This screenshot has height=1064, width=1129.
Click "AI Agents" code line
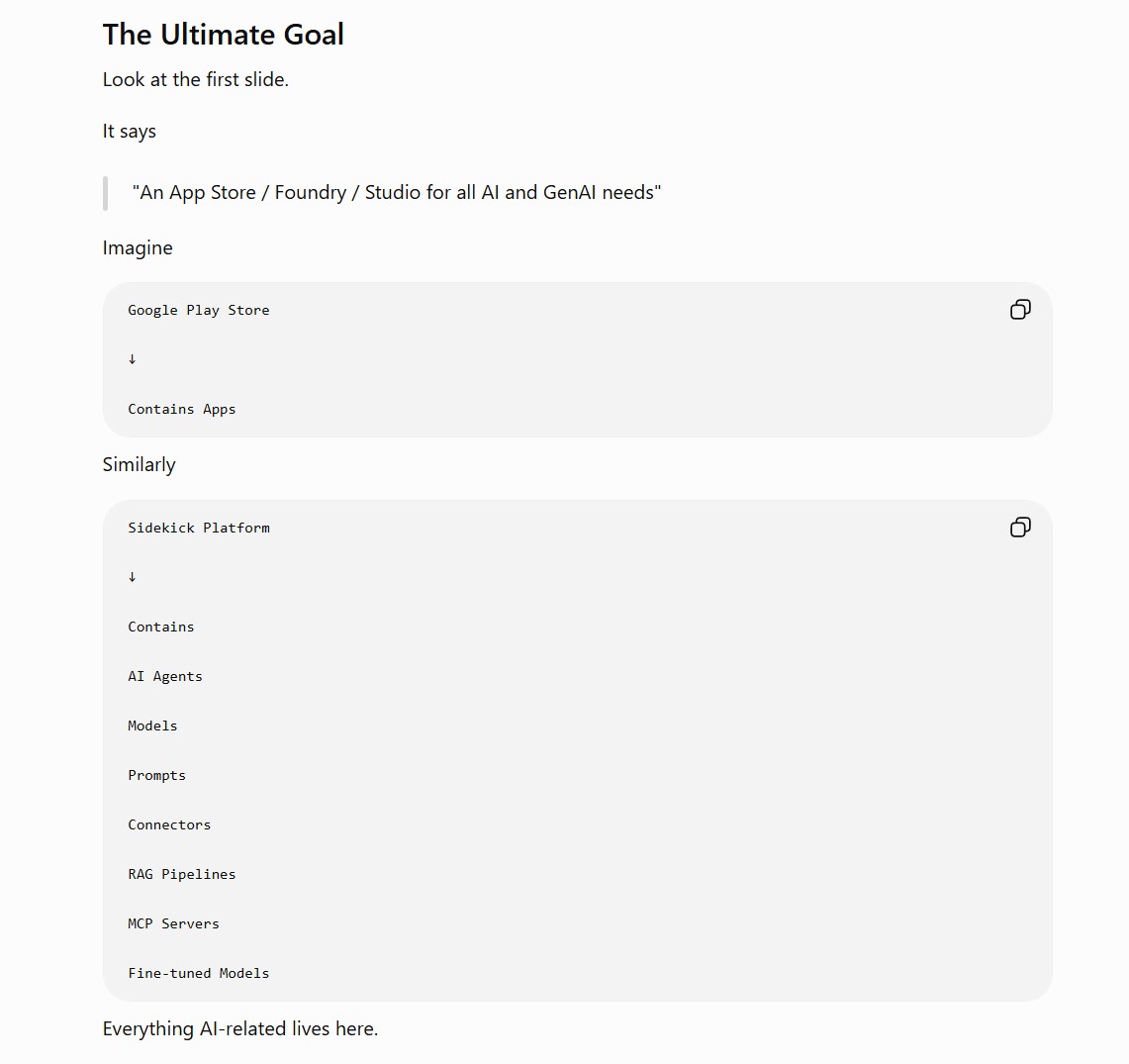coord(165,676)
